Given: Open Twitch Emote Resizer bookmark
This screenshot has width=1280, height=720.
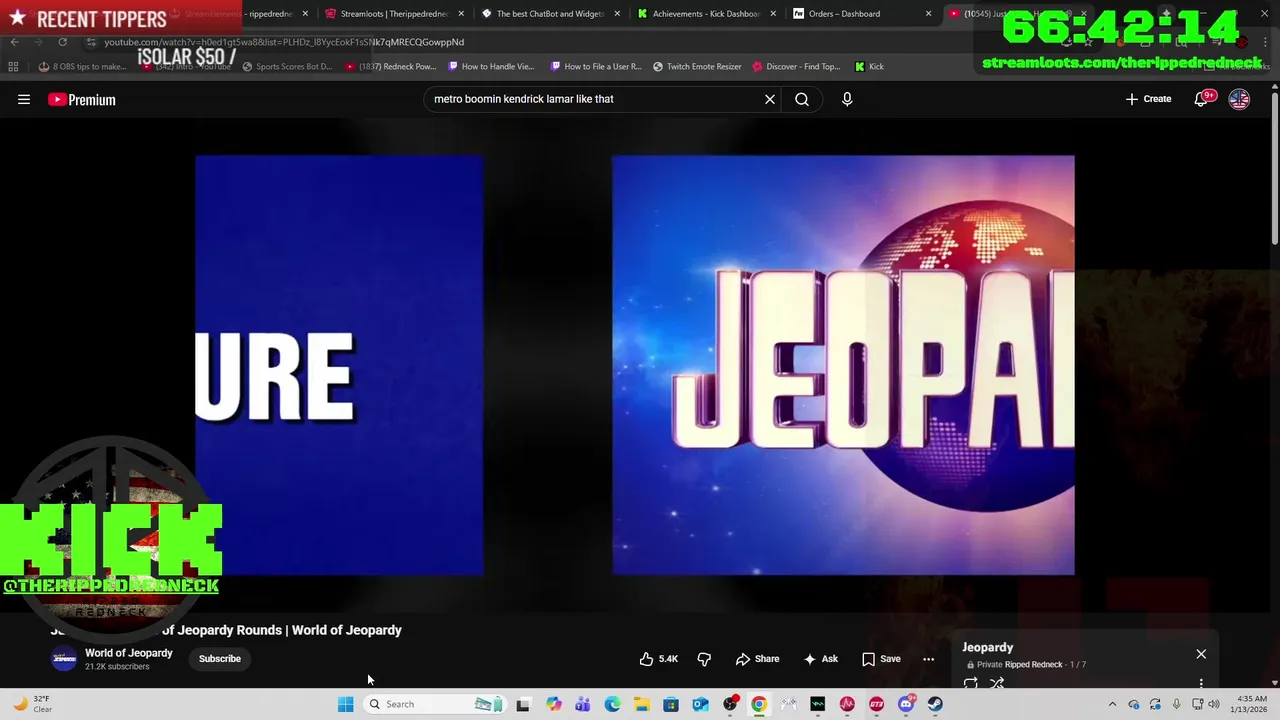Looking at the screenshot, I should coord(697,67).
